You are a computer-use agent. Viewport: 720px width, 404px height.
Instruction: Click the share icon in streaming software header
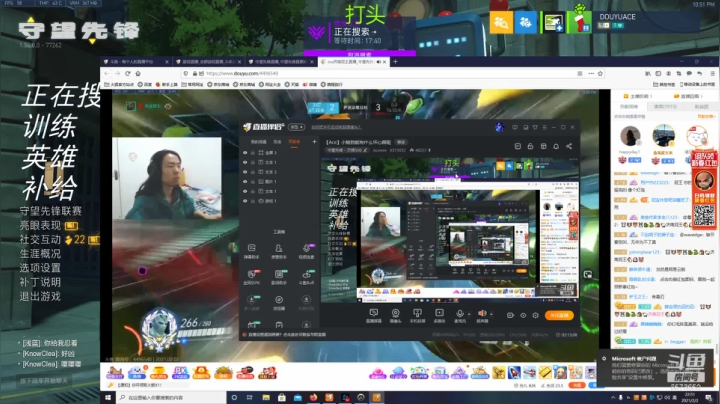coord(569,146)
